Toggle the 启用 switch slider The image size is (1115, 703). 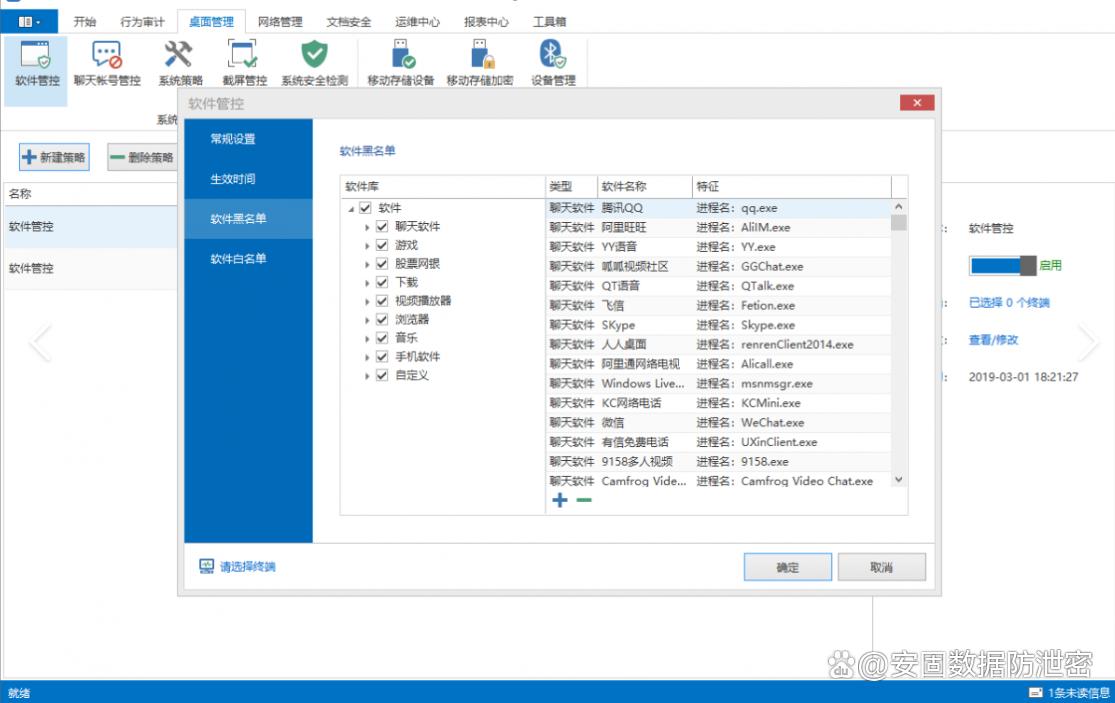(x=1002, y=266)
